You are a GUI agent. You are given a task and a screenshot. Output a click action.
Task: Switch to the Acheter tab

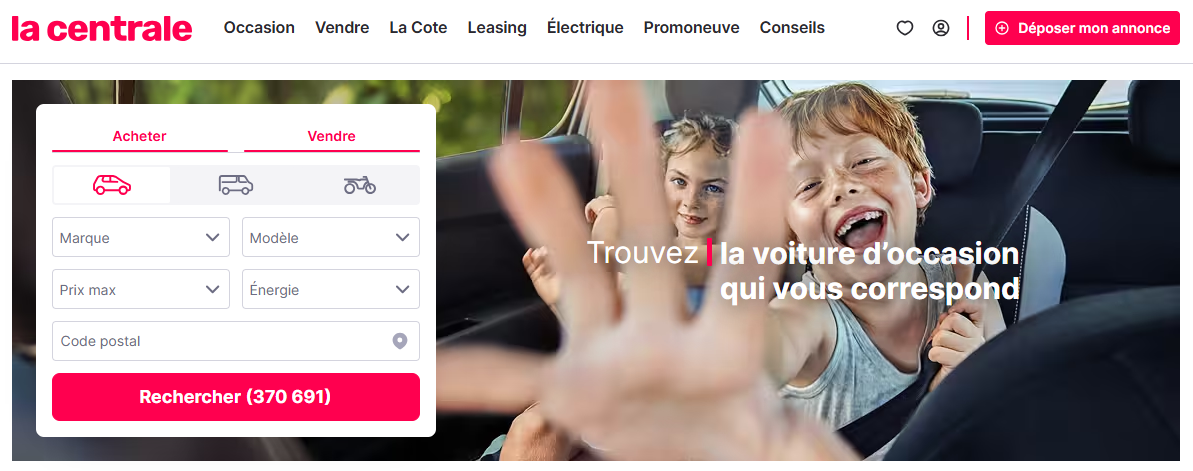[139, 137]
